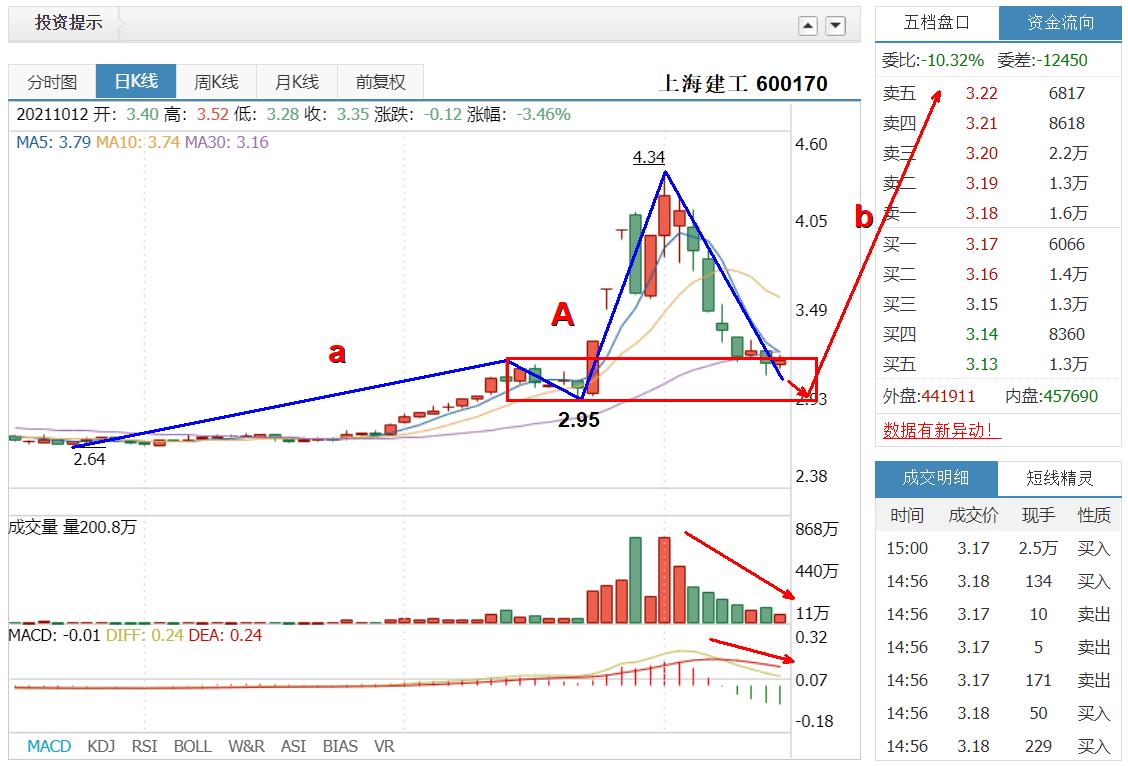Click the 卖五 price 3.22
Screen dimensions: 1128x766
981,94
